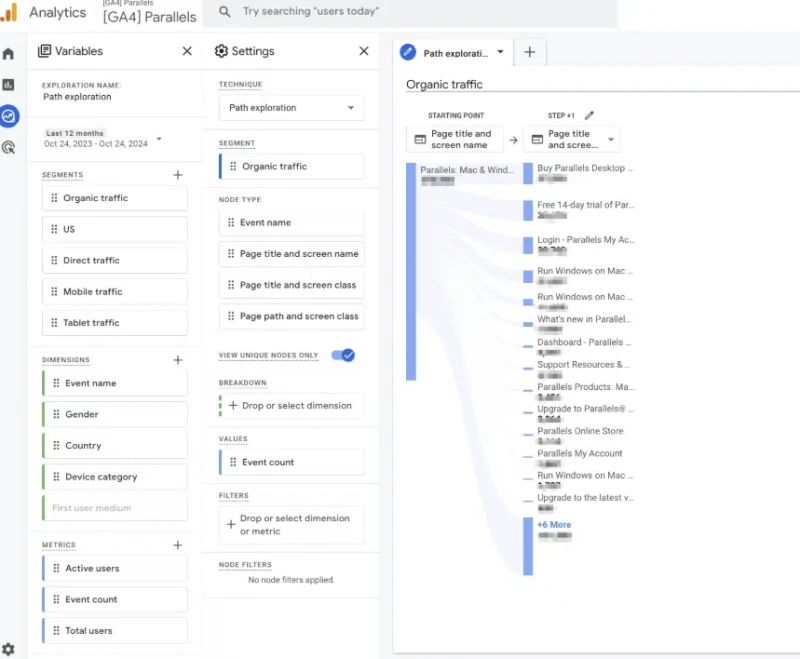Viewport: 800px width, 659px height.
Task: Select the Country dimension
Action: point(115,445)
